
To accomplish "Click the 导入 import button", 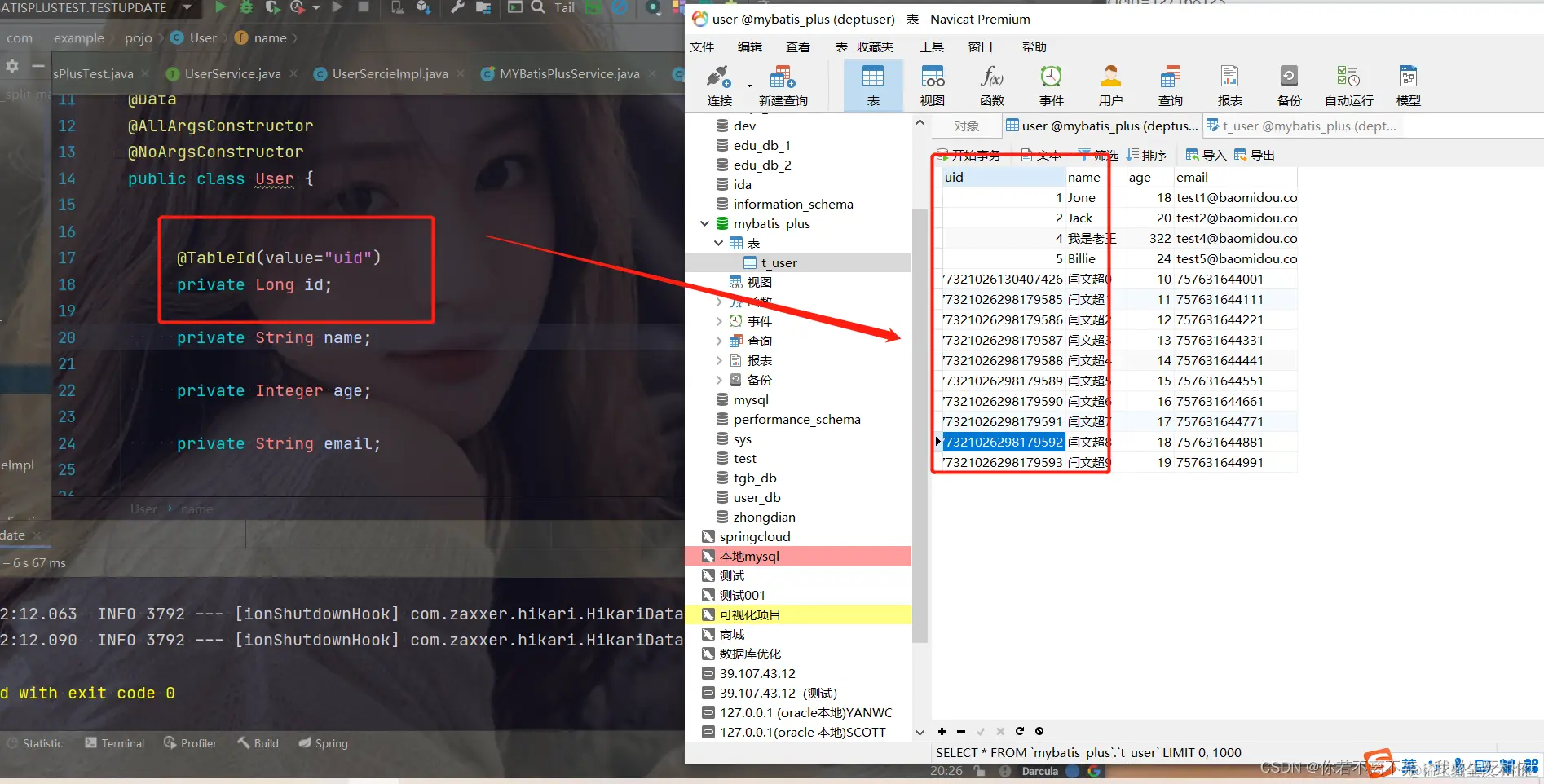I will (1207, 155).
